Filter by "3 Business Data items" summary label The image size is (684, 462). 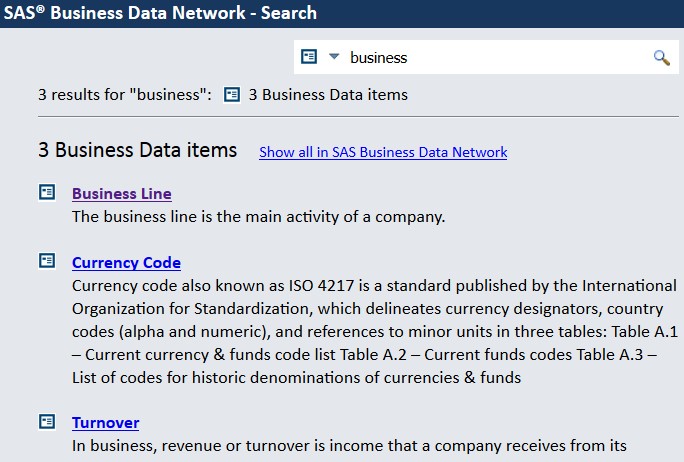[328, 95]
